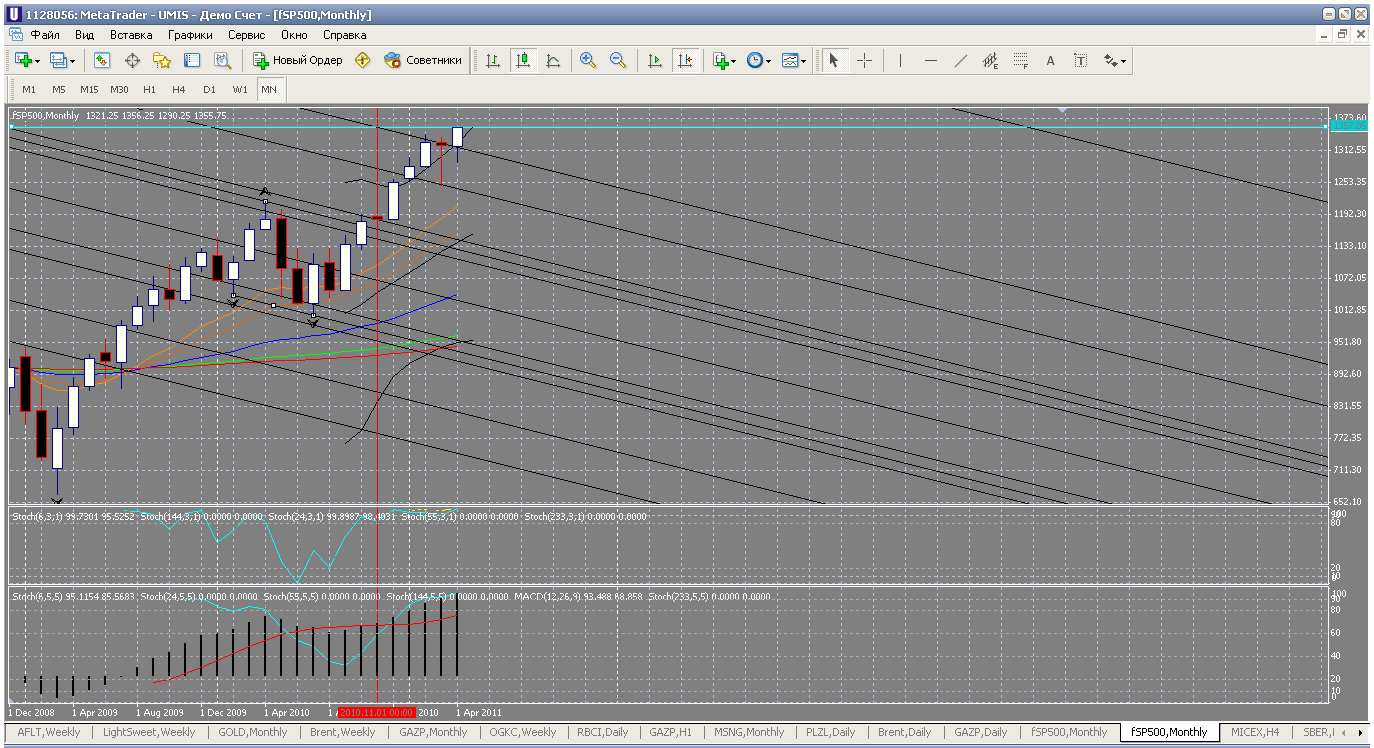Viewport: 1374px width, 748px height.
Task: Switch to M30 timeframe
Action: click(119, 89)
